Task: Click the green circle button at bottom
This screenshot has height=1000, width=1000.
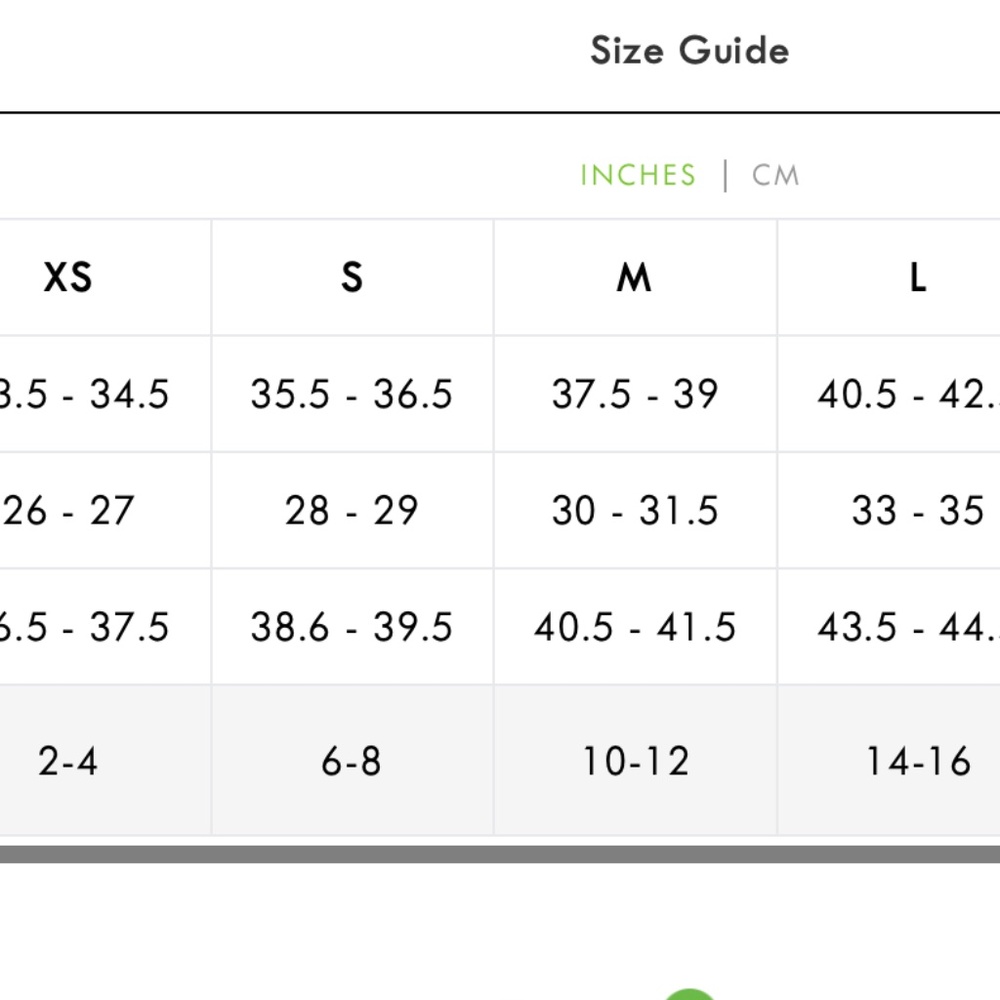Action: coord(689,995)
